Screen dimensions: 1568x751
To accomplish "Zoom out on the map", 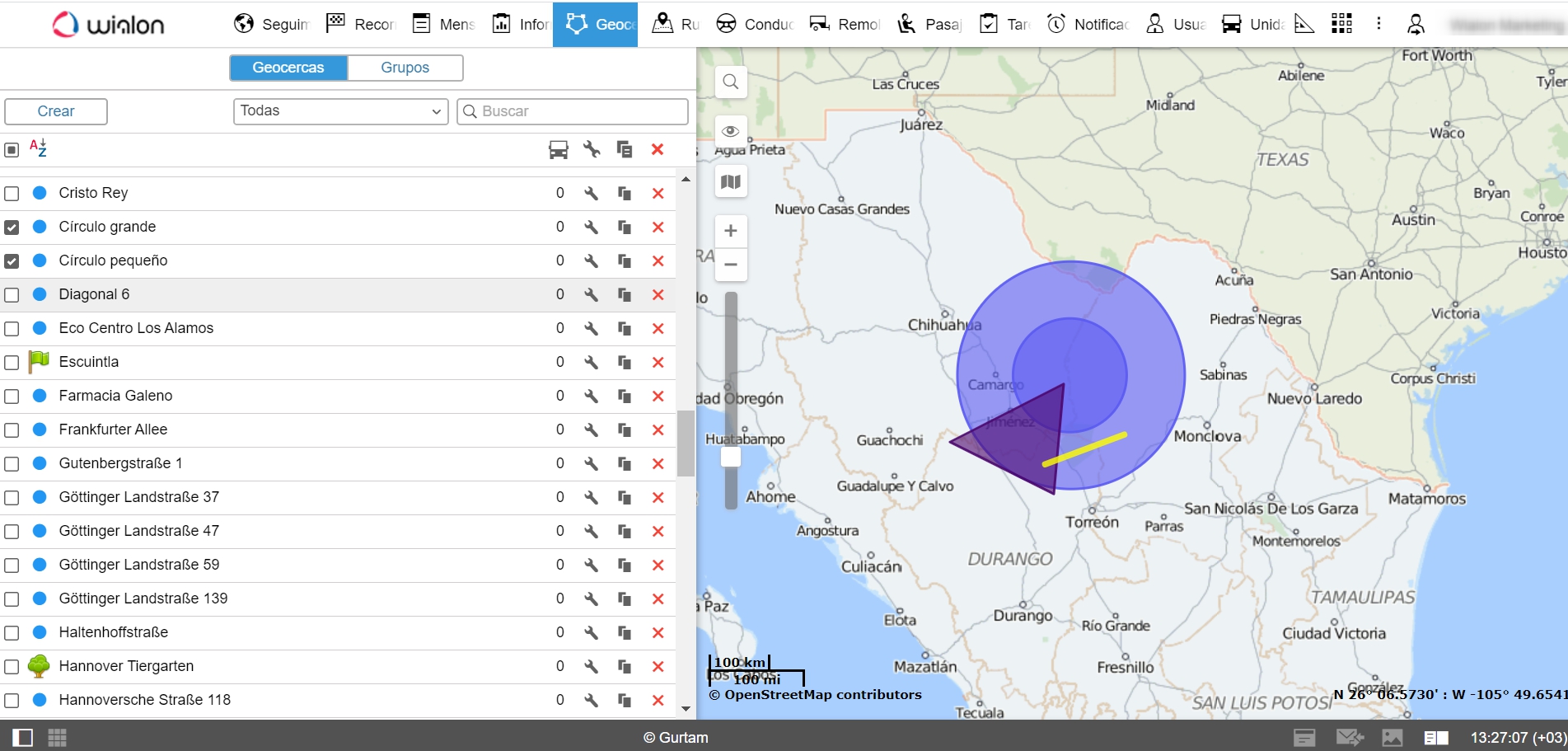I will pos(730,265).
